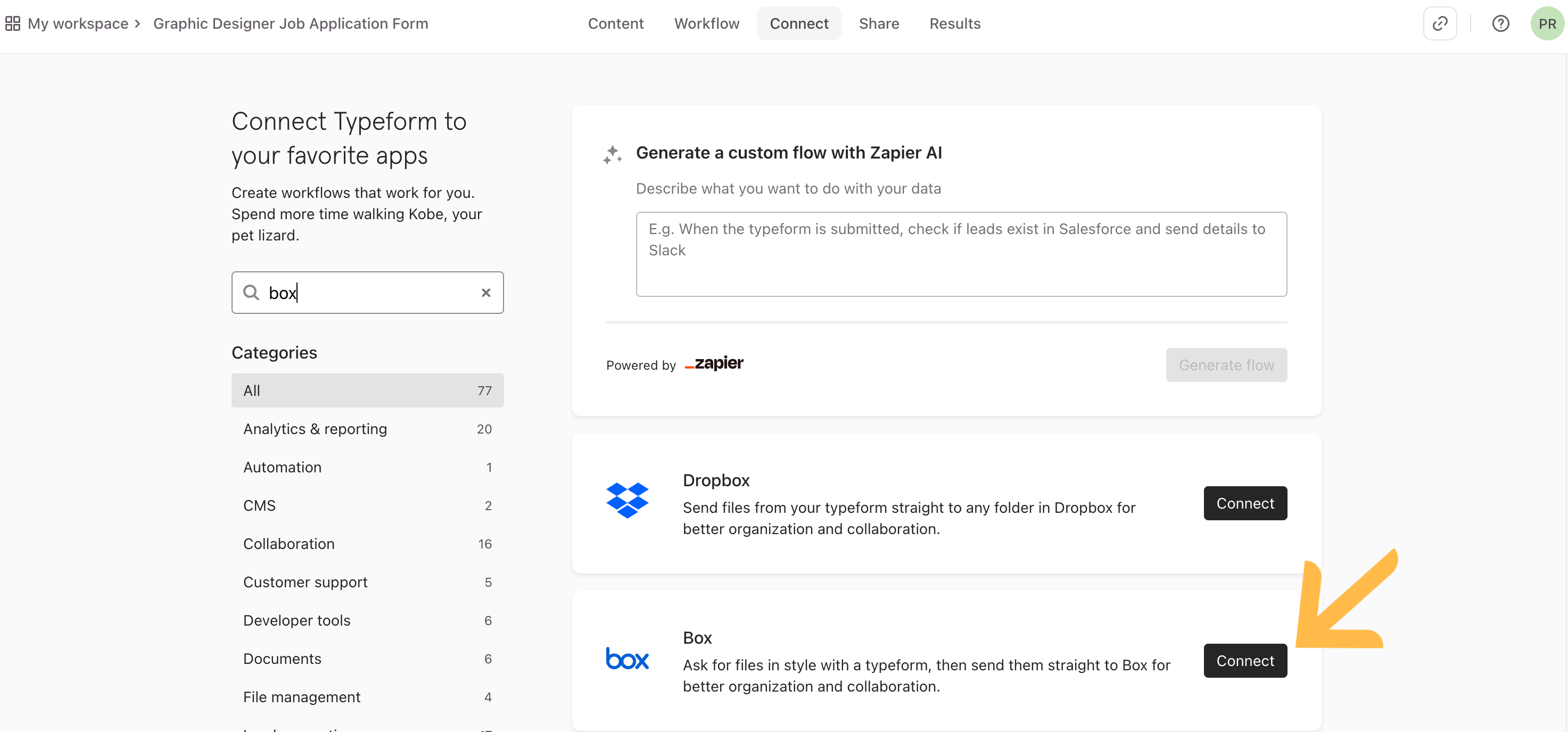Select the Automation category
The image size is (1568, 732).
tap(368, 467)
